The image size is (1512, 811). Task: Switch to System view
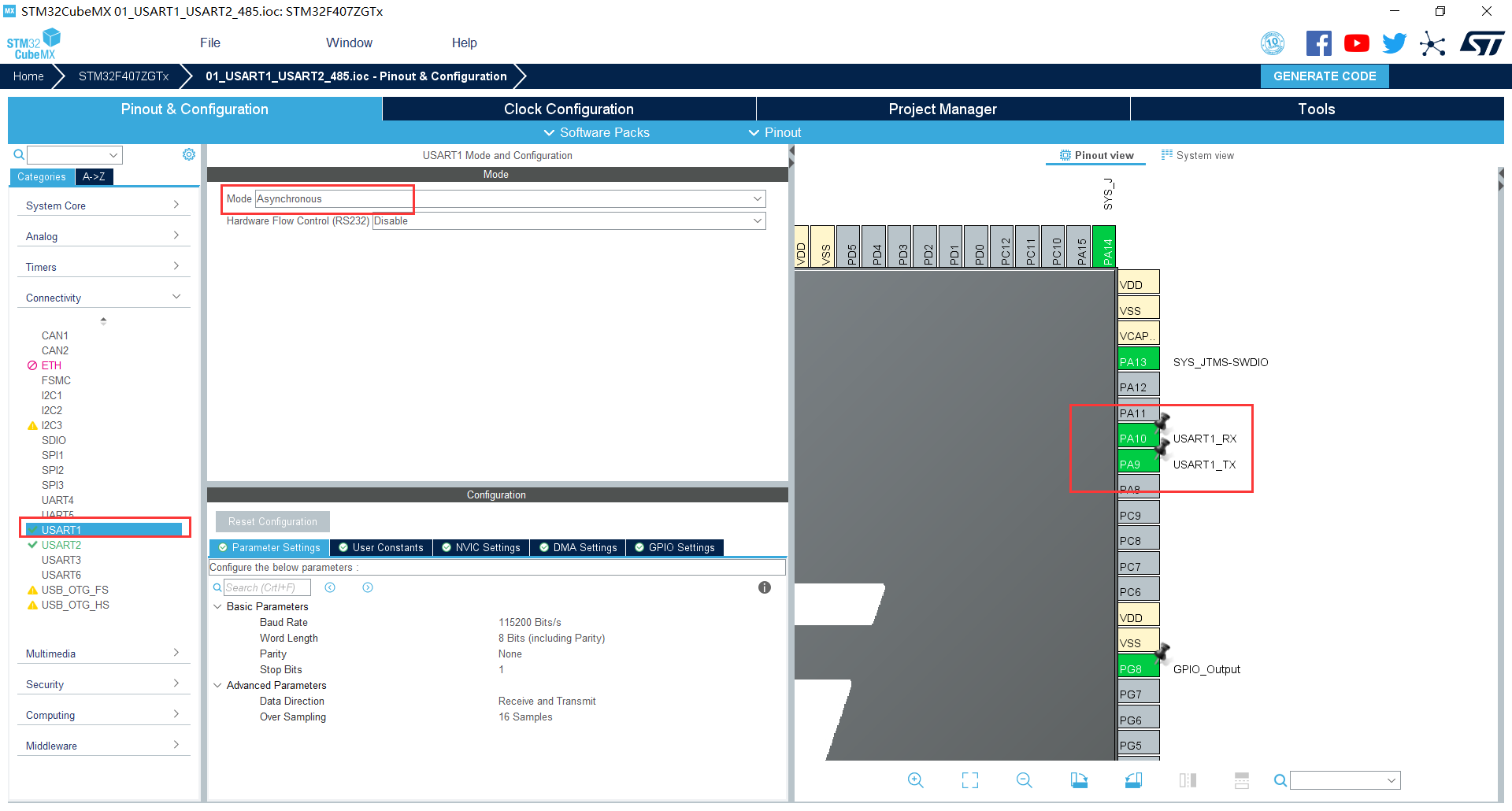[1198, 155]
